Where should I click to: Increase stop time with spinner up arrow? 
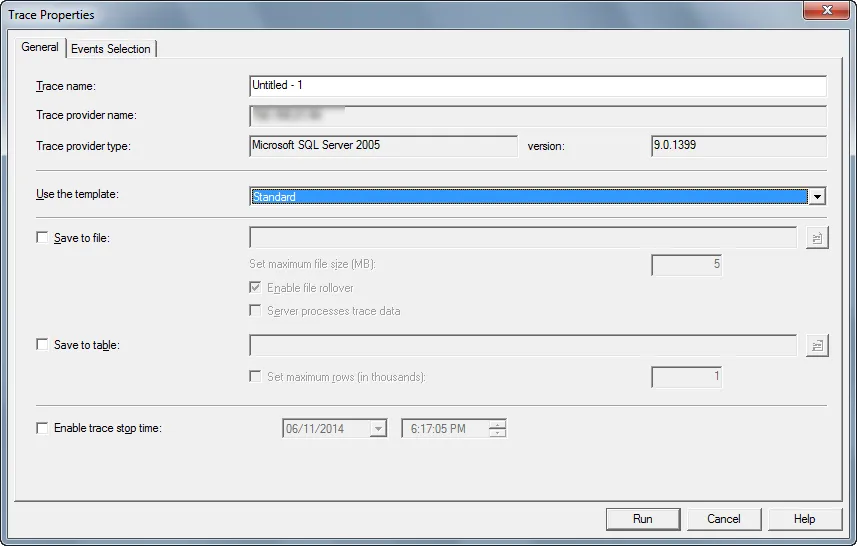(497, 424)
